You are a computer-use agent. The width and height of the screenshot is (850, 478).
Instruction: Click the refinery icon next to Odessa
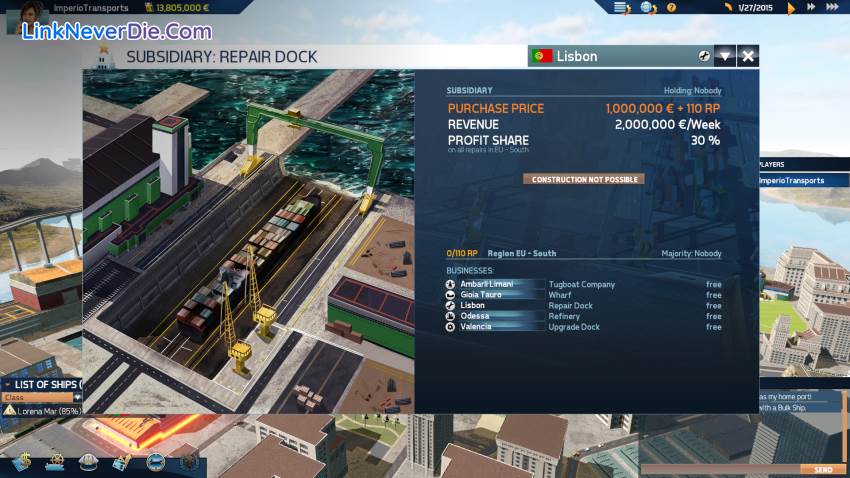(x=450, y=316)
